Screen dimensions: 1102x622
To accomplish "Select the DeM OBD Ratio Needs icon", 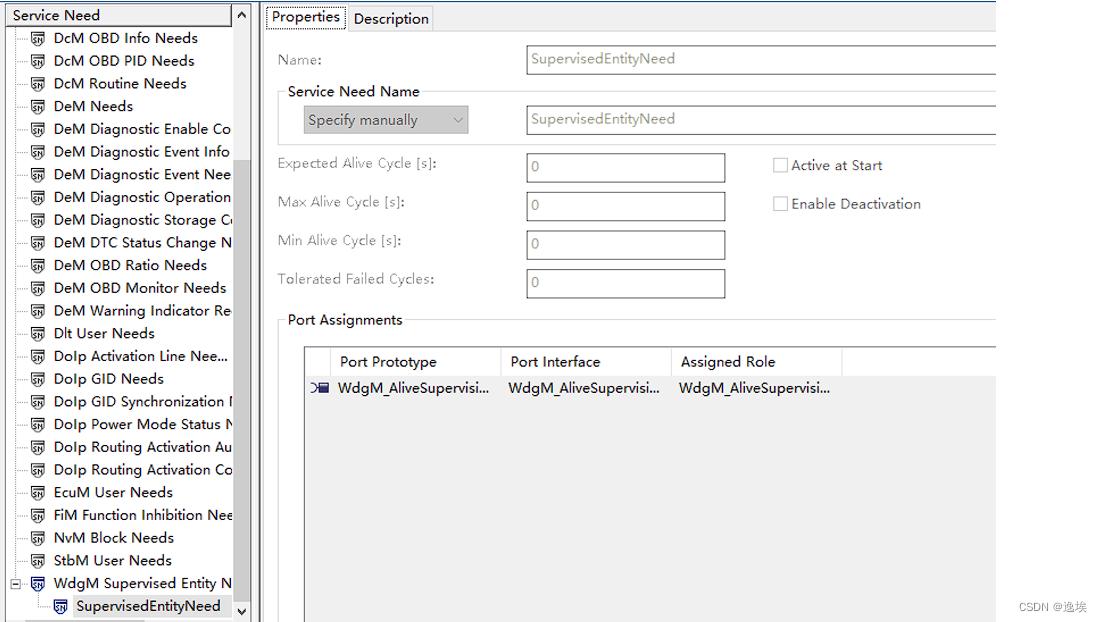I will pyautogui.click(x=37, y=265).
